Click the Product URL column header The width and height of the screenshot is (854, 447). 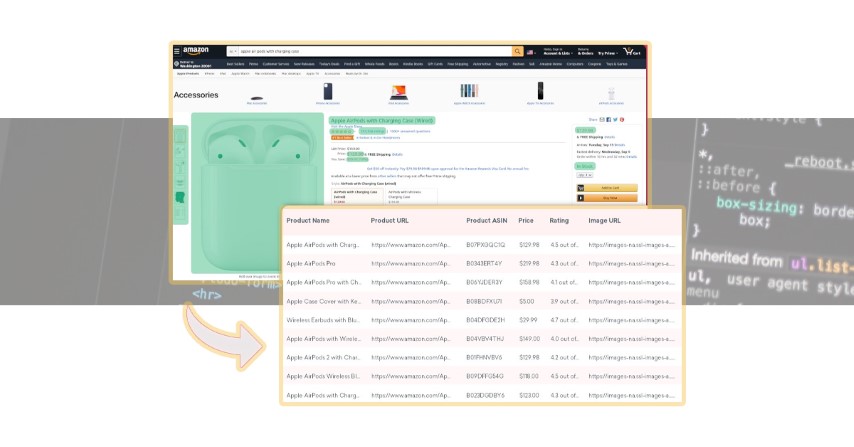coord(389,221)
